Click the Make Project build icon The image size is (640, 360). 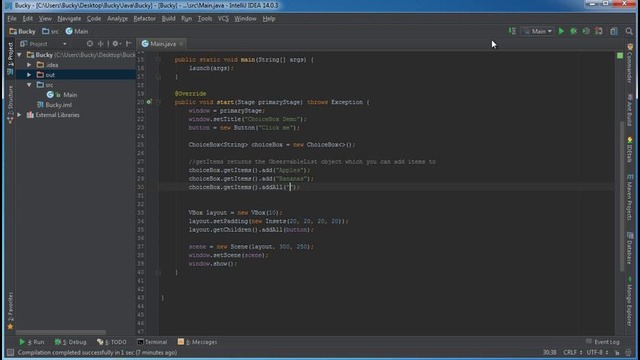click(512, 31)
